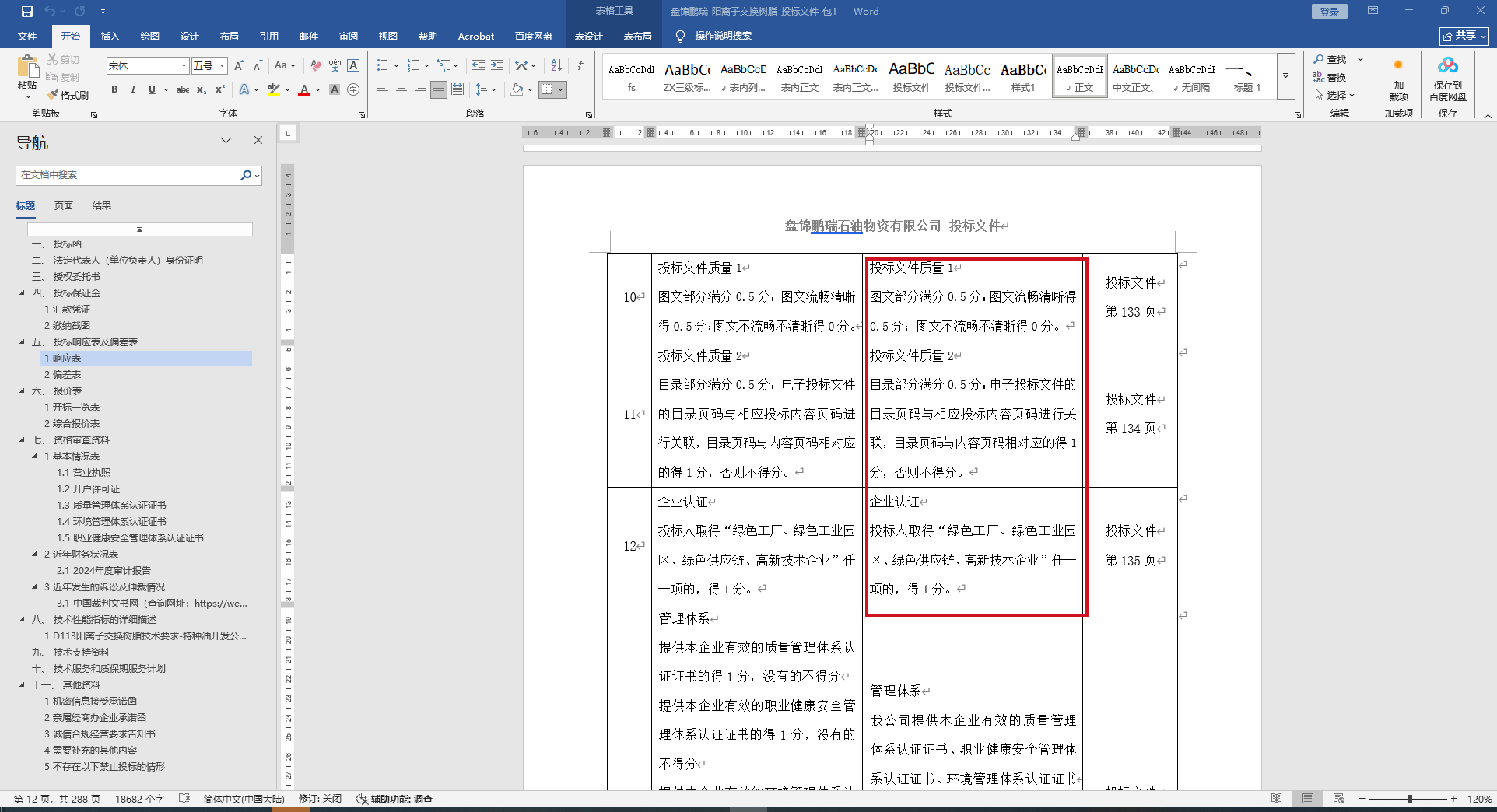Click the 共享 (Share) button
Screen dimensions: 1497x812
coord(1464,36)
